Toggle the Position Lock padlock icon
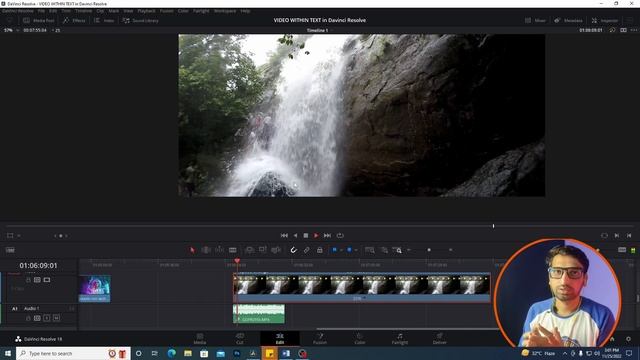The width and height of the screenshot is (640, 360). [320, 250]
